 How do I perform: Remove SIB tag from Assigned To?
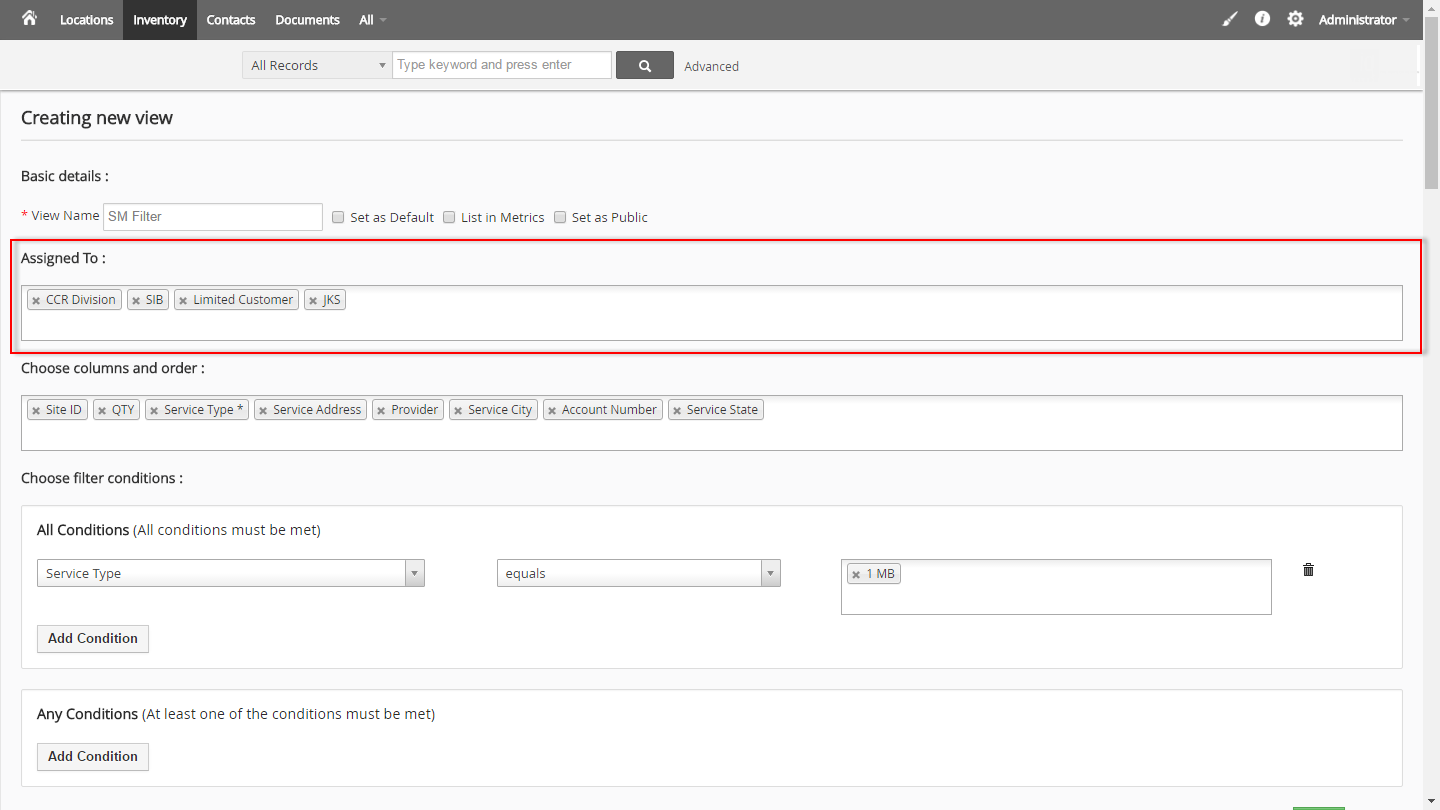(136, 300)
